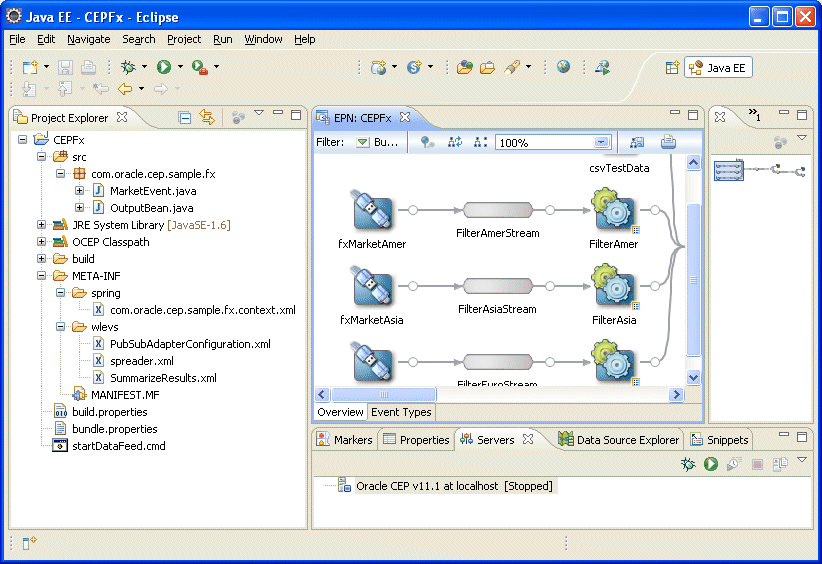Screen dimensions: 822x564
Task: Click the EPN horizontal scrollbar thumb
Action: click(384, 394)
